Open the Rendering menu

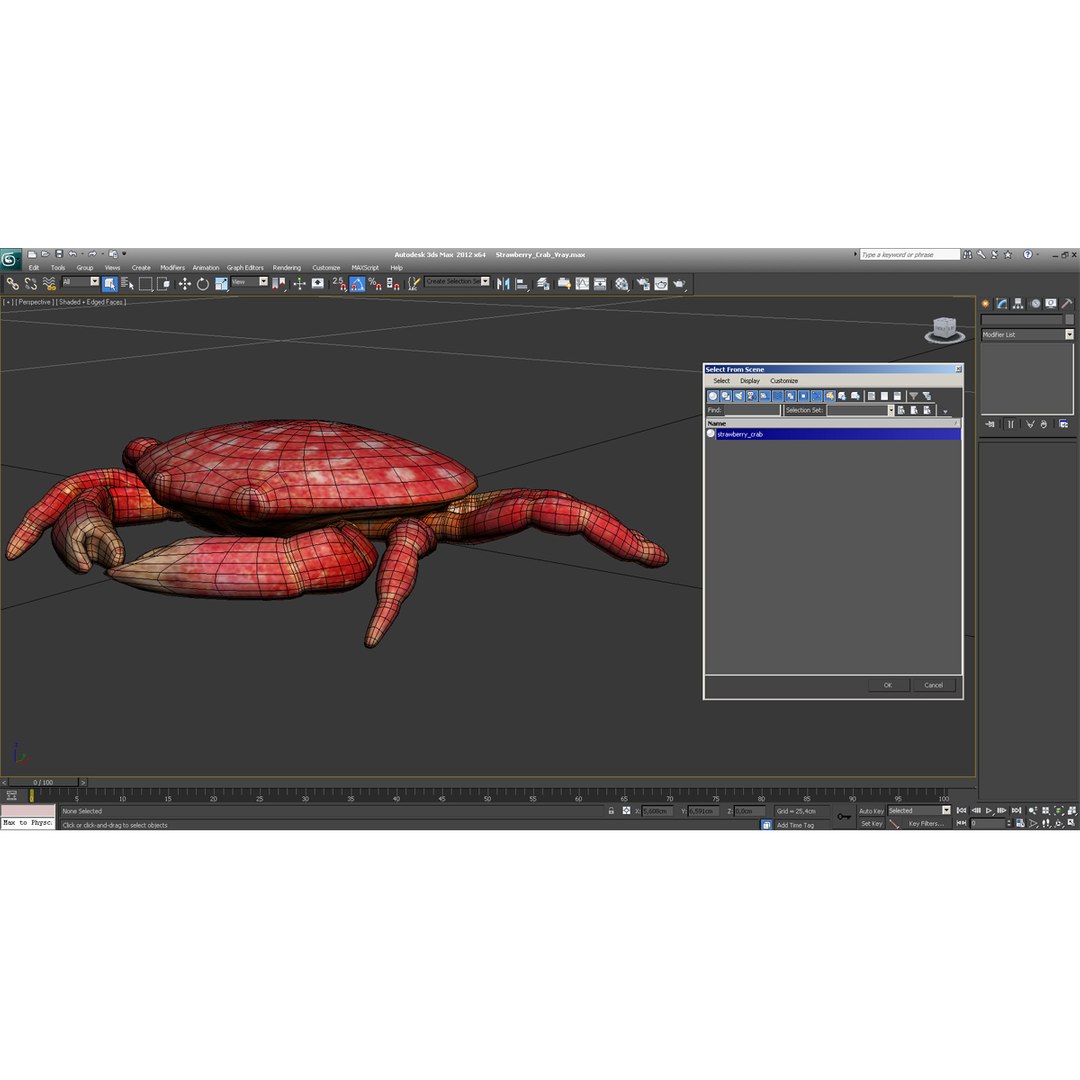(x=287, y=268)
